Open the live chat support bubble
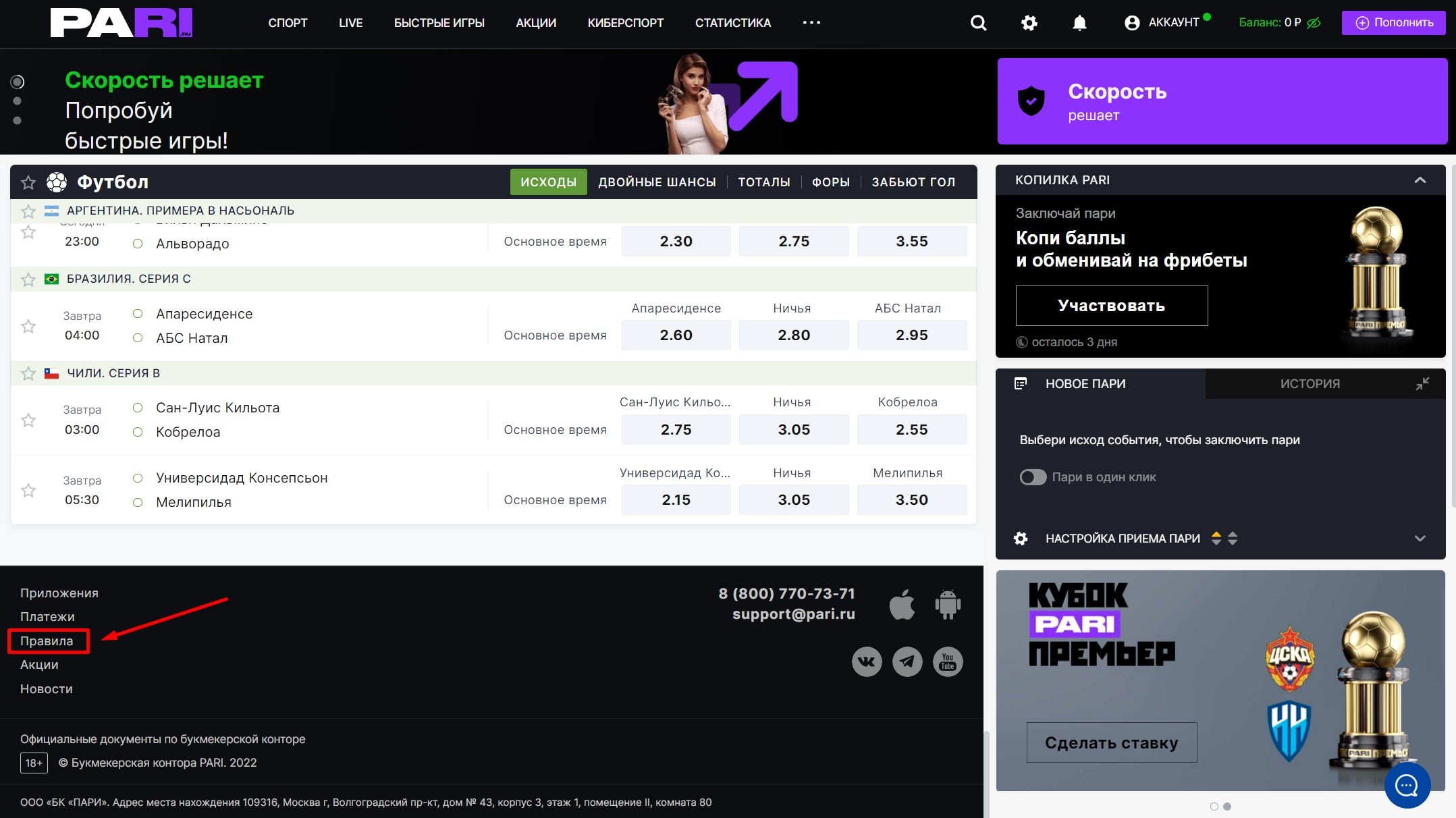1456x818 pixels. [x=1407, y=785]
